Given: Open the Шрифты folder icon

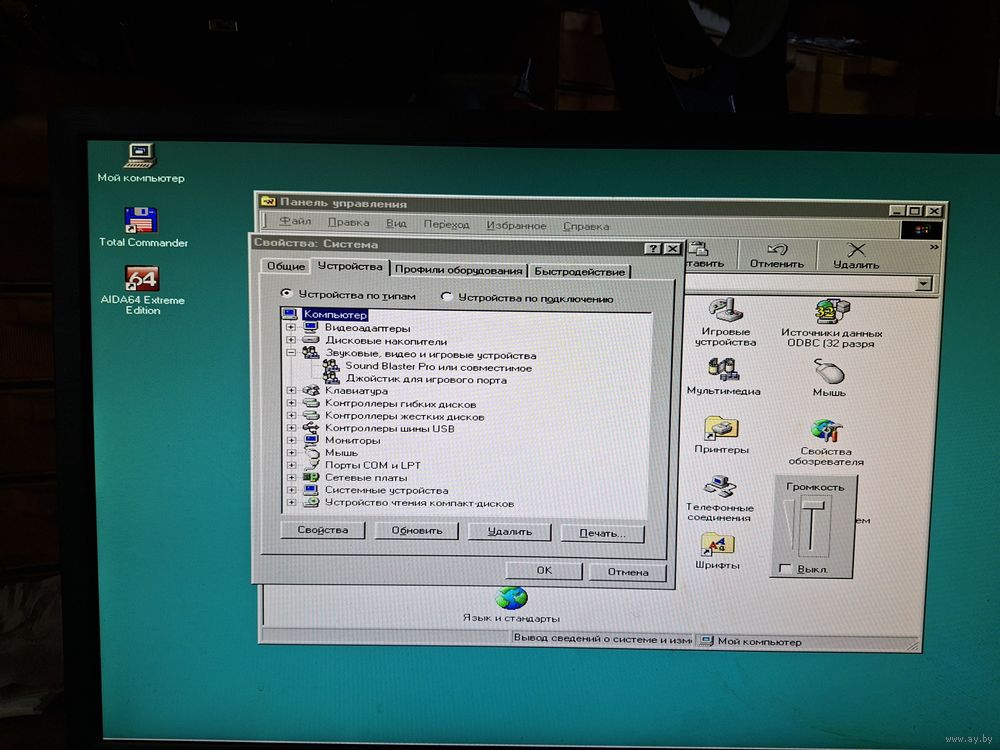Looking at the screenshot, I should pos(717,546).
